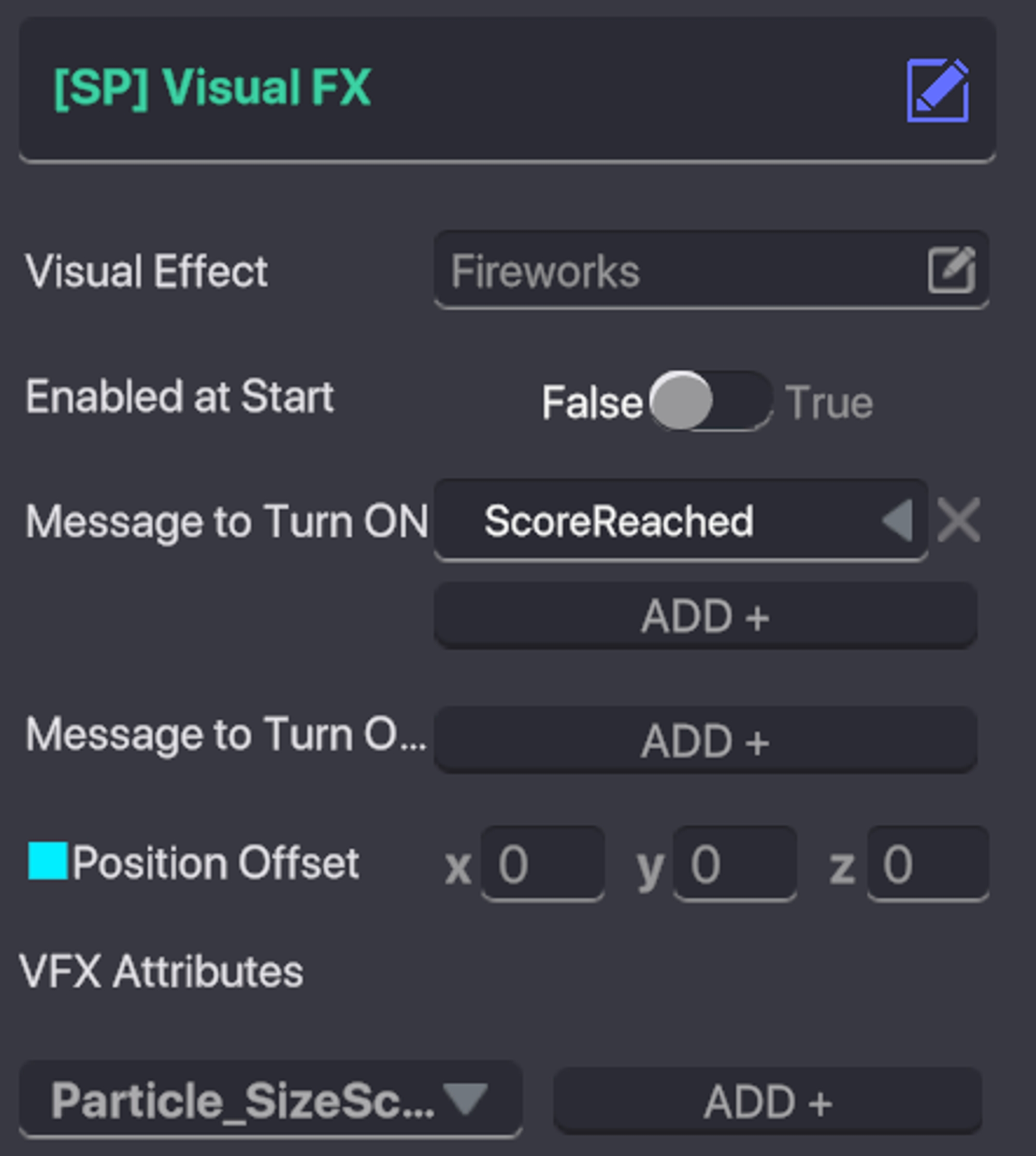Click the triangle arrow in the ScoreReached field
Screen dimensions: 1036x1156
point(898,520)
